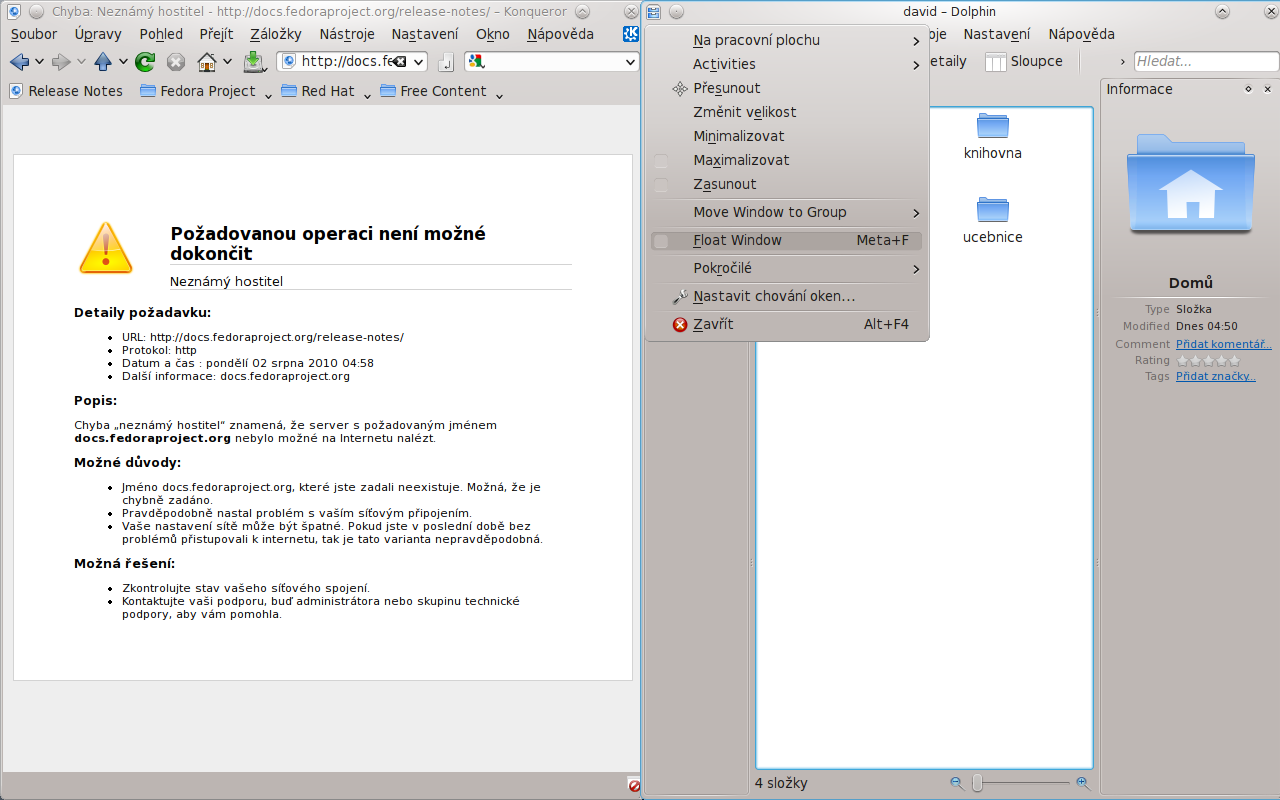This screenshot has width=1280, height=800.
Task: Click the download/save icon in Konqueror toolbar
Action: [254, 62]
